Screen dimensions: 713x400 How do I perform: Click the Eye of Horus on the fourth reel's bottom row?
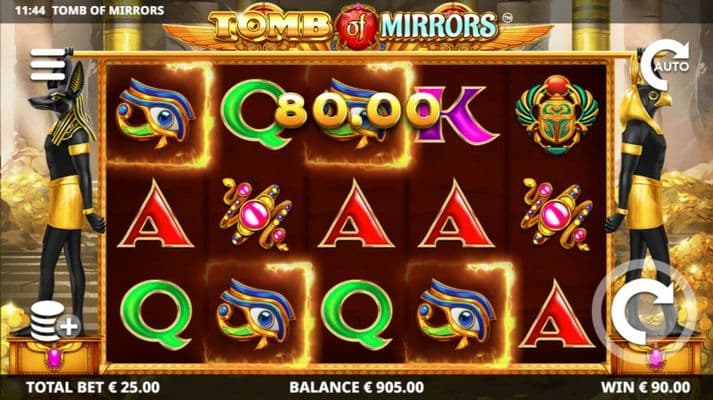tap(457, 315)
